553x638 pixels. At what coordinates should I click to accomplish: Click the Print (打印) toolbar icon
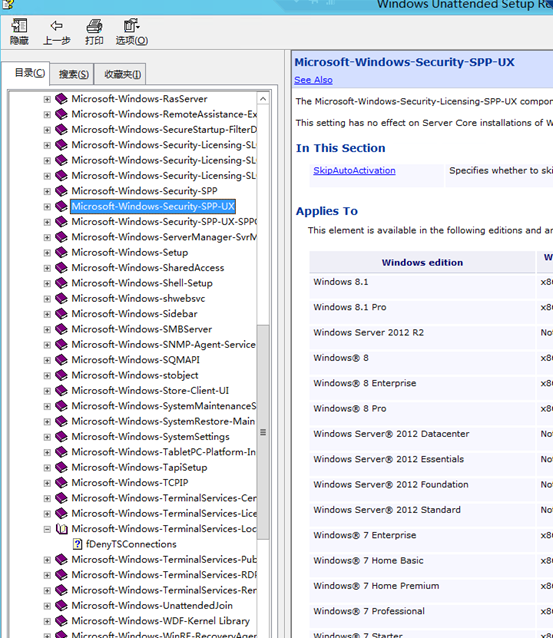(x=94, y=32)
